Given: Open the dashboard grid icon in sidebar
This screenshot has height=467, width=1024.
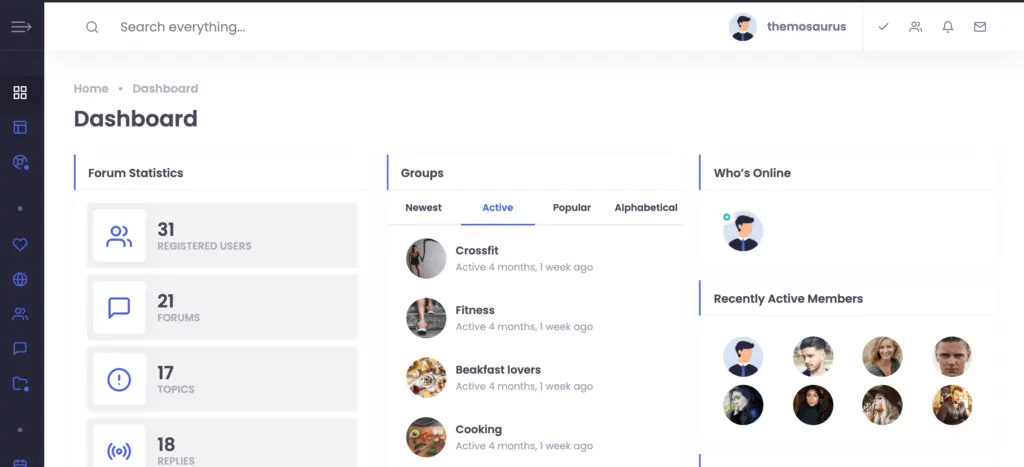Looking at the screenshot, I should coord(20,93).
